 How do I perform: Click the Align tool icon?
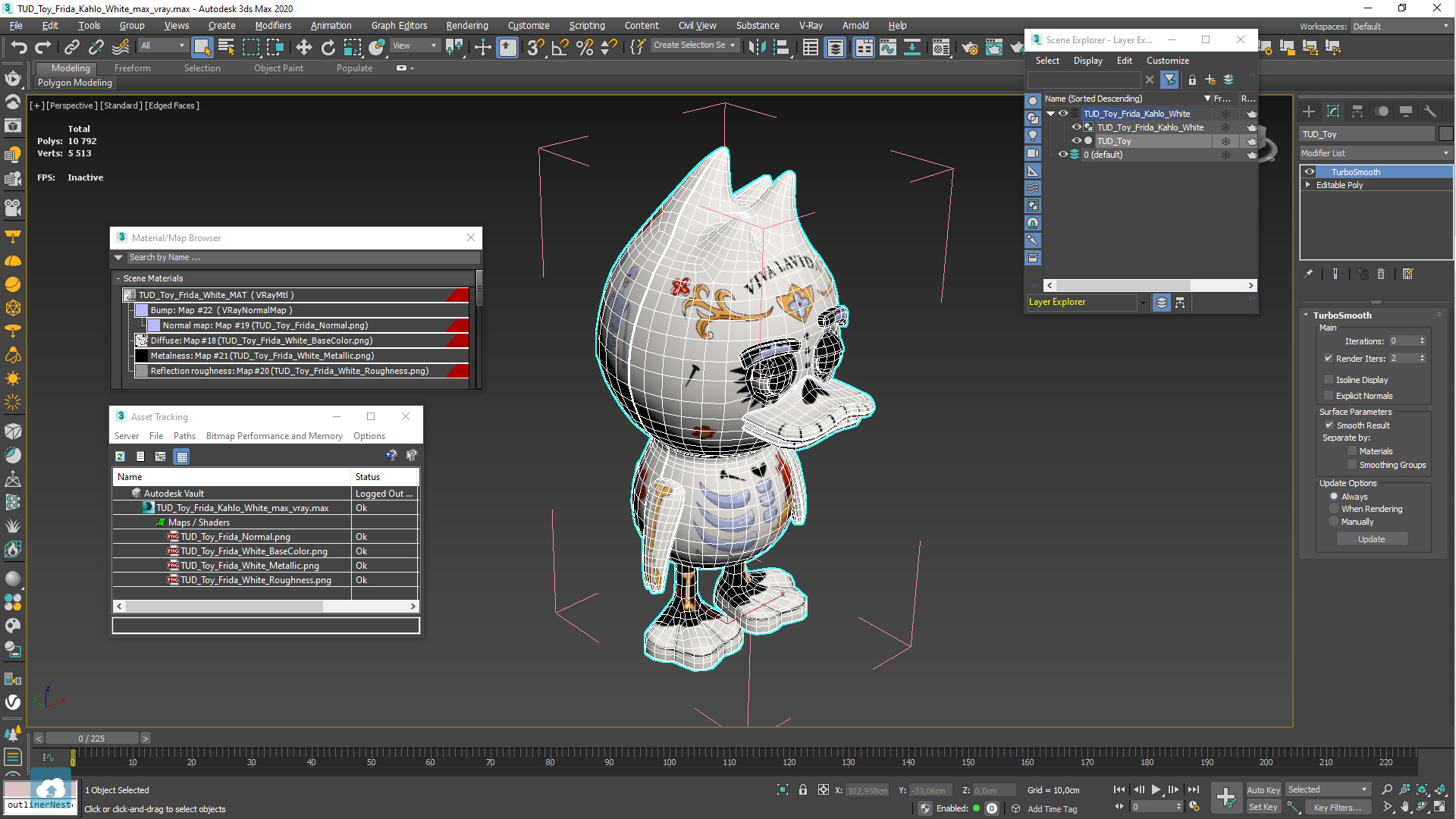[x=781, y=47]
